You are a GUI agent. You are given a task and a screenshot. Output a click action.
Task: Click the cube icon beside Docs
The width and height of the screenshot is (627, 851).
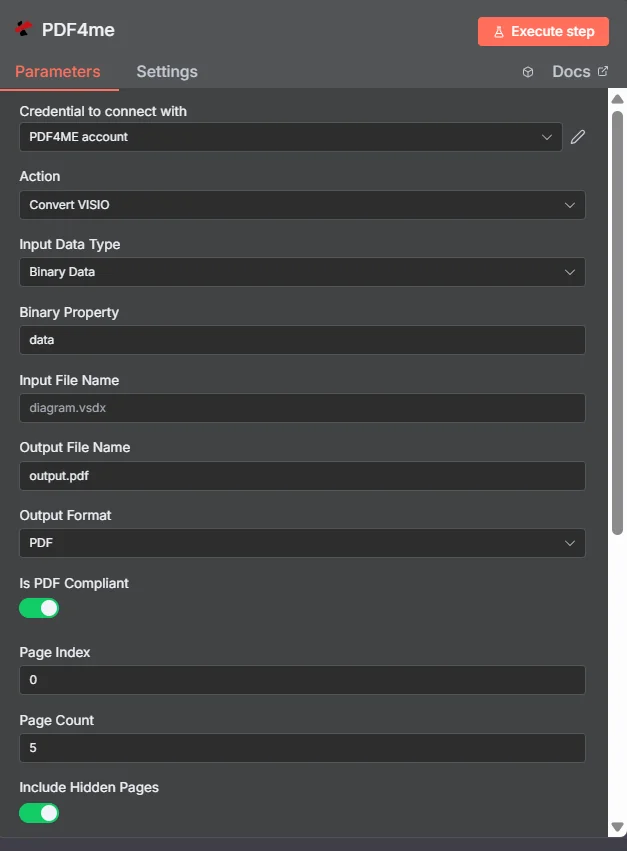click(x=528, y=72)
